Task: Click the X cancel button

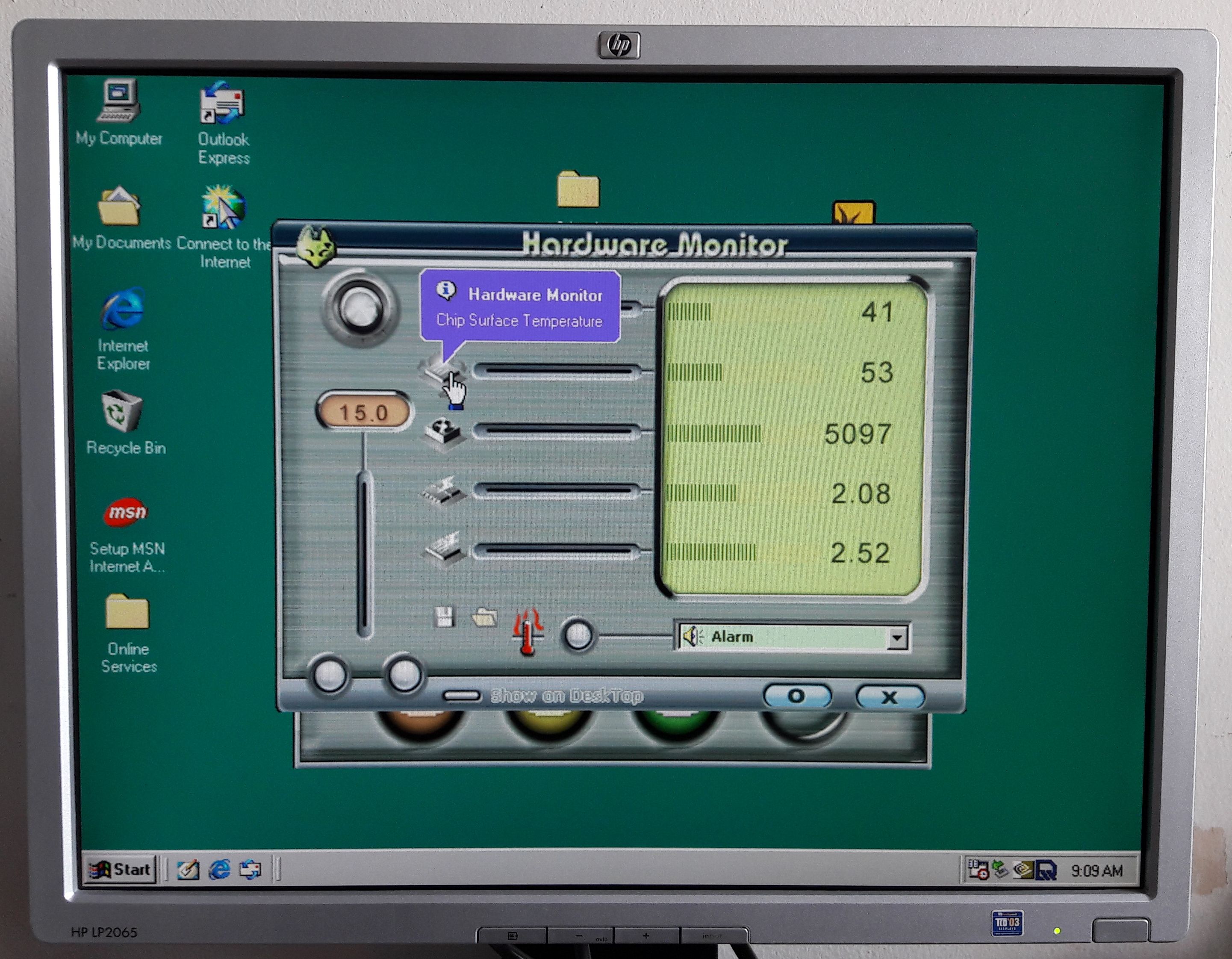Action: coord(890,697)
